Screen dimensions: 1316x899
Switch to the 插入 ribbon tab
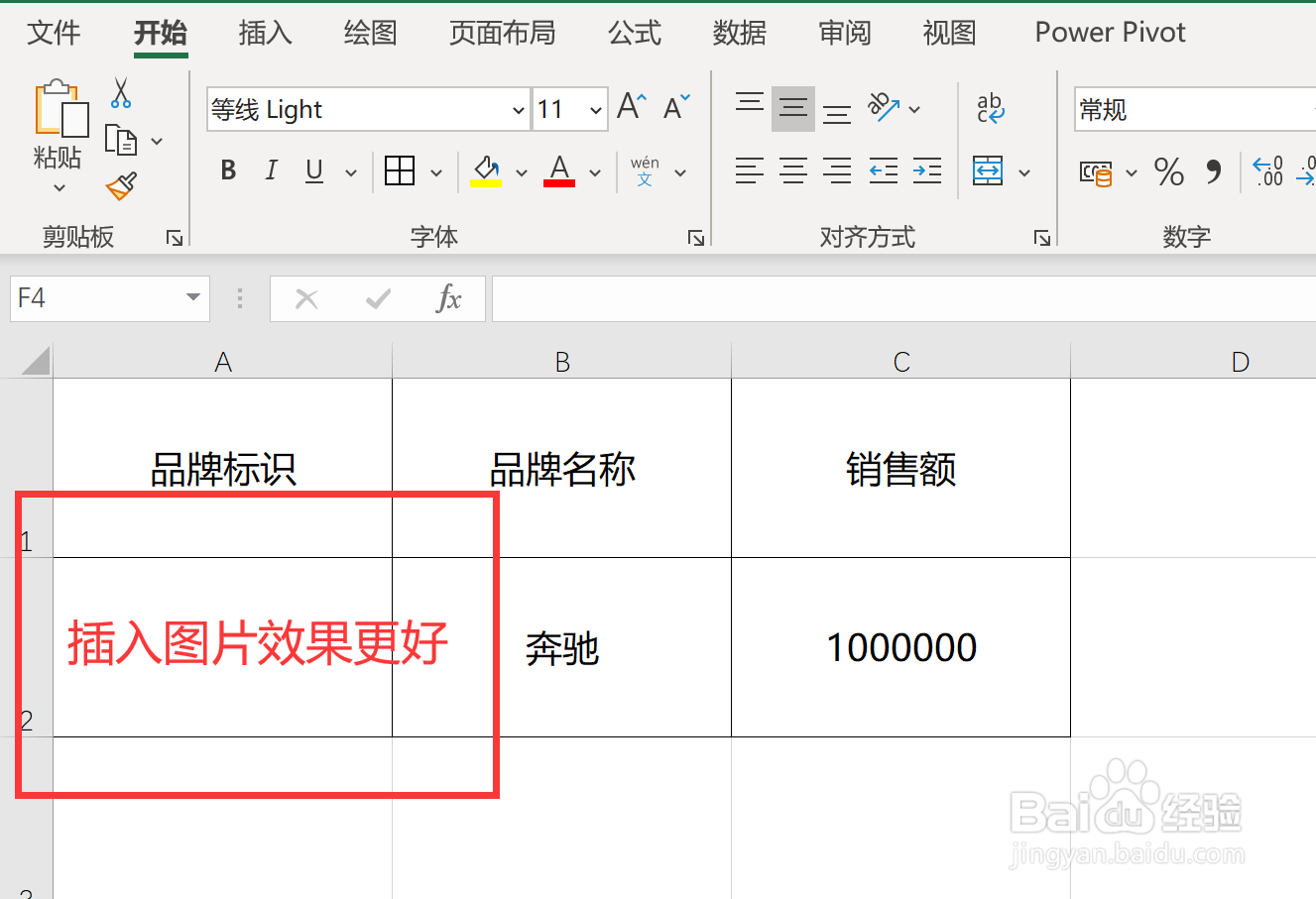(x=264, y=33)
